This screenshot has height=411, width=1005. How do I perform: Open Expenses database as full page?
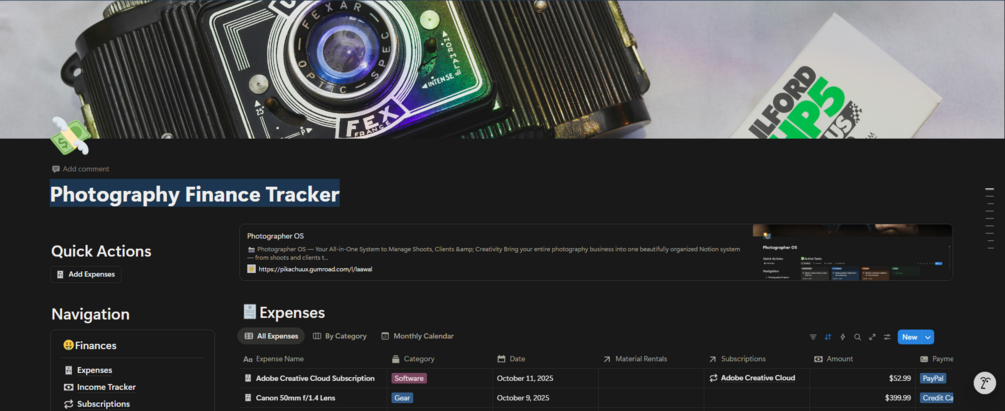coord(872,337)
